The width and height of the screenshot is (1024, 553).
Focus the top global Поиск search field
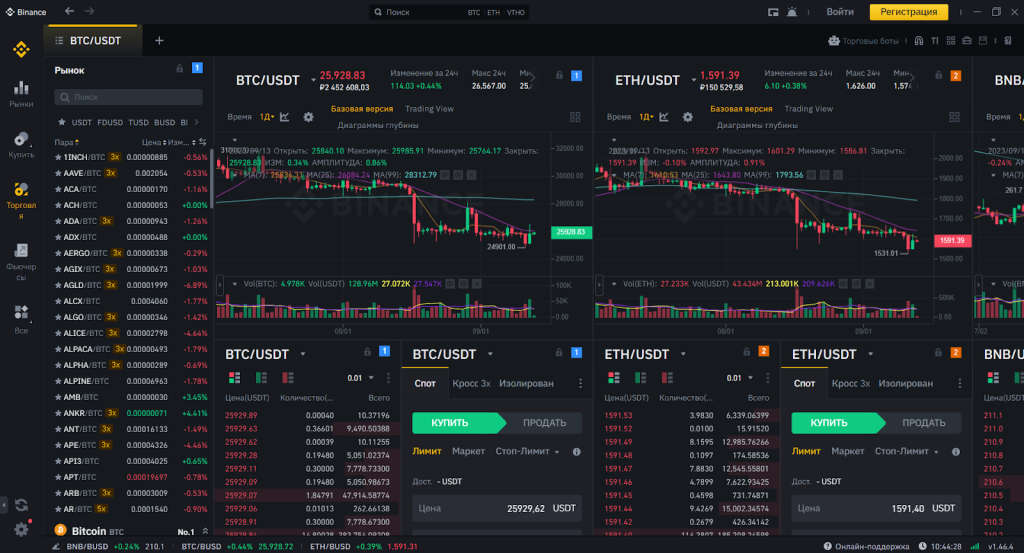tap(449, 12)
